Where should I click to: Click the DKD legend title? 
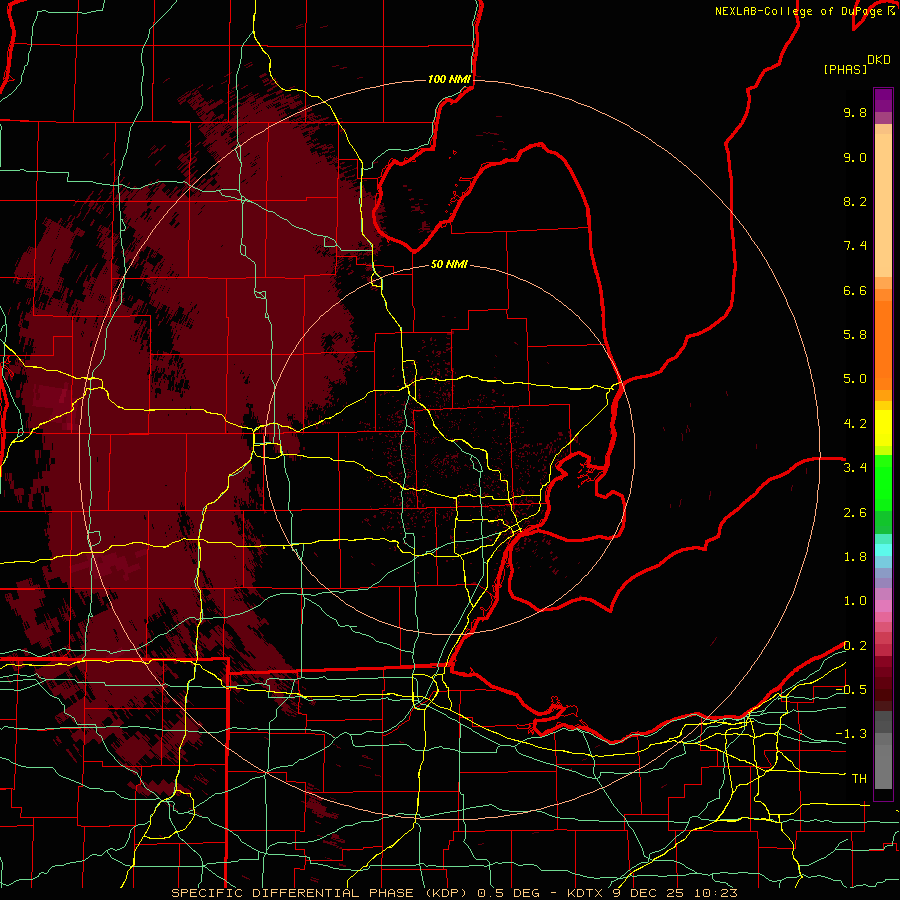click(879, 60)
